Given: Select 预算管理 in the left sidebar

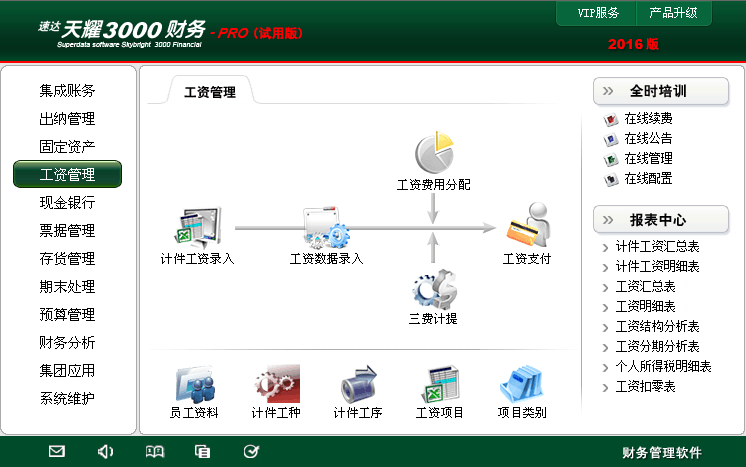Looking at the screenshot, I should (67, 315).
